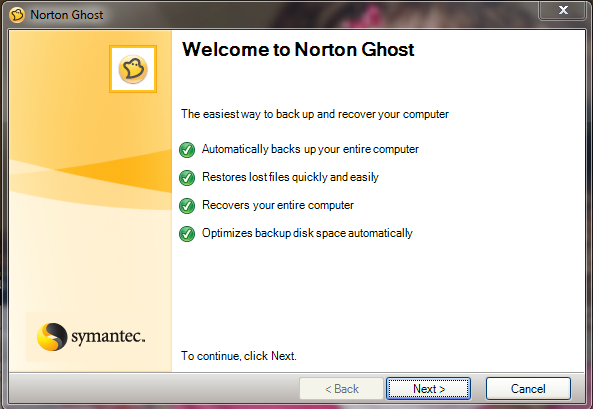Click 'Automatically backs up your entire computer' text
Viewport: 594px width, 410px height.
[310, 149]
